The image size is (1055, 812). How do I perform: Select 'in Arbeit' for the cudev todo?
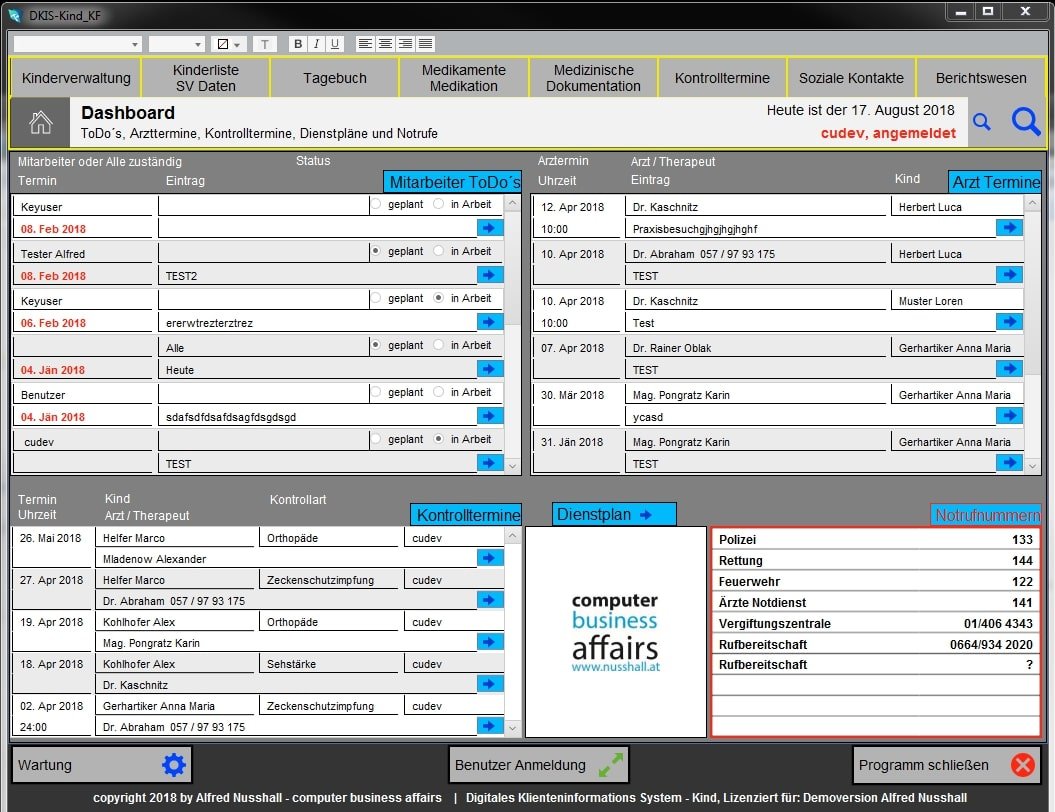438,439
